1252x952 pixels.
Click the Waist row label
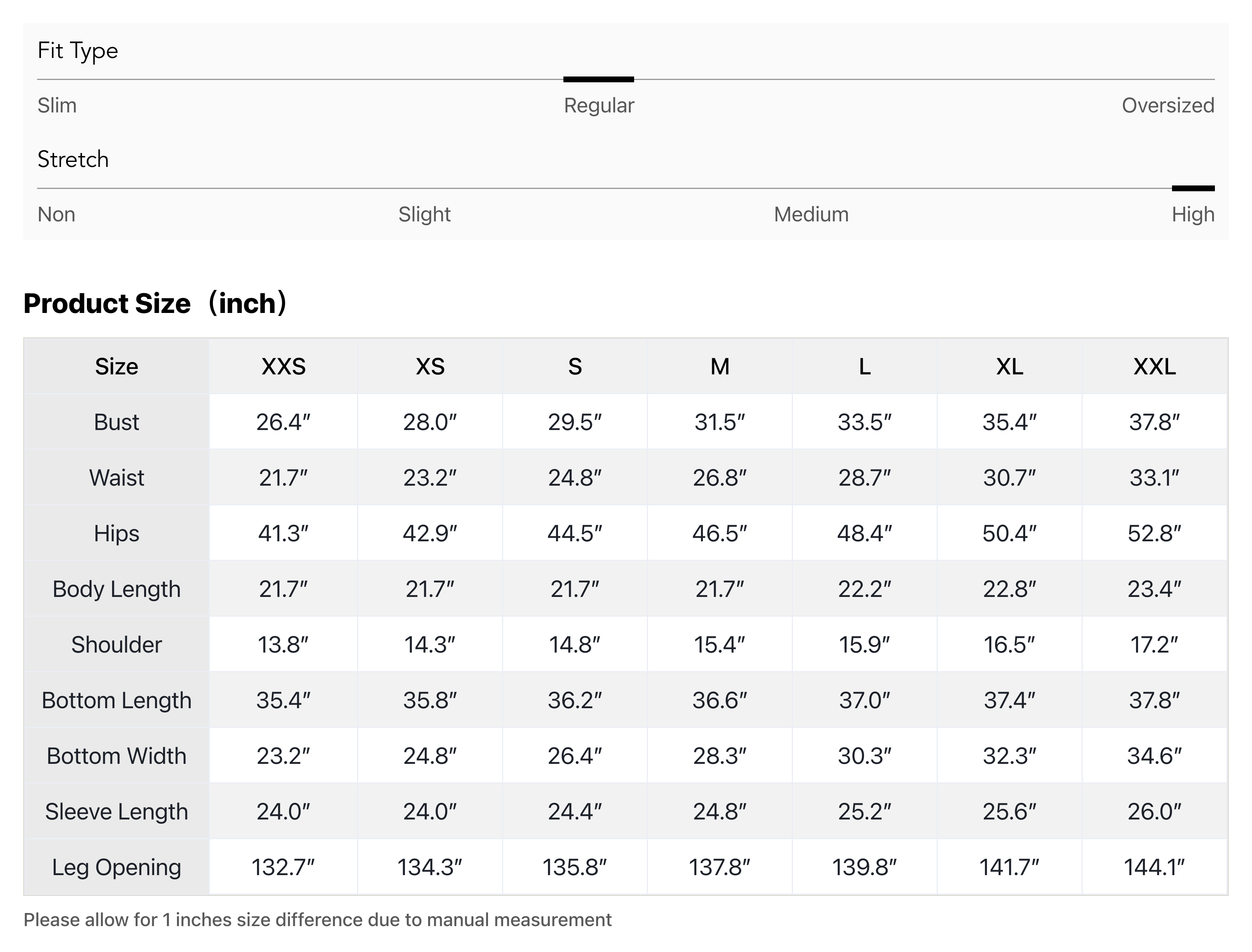(116, 478)
